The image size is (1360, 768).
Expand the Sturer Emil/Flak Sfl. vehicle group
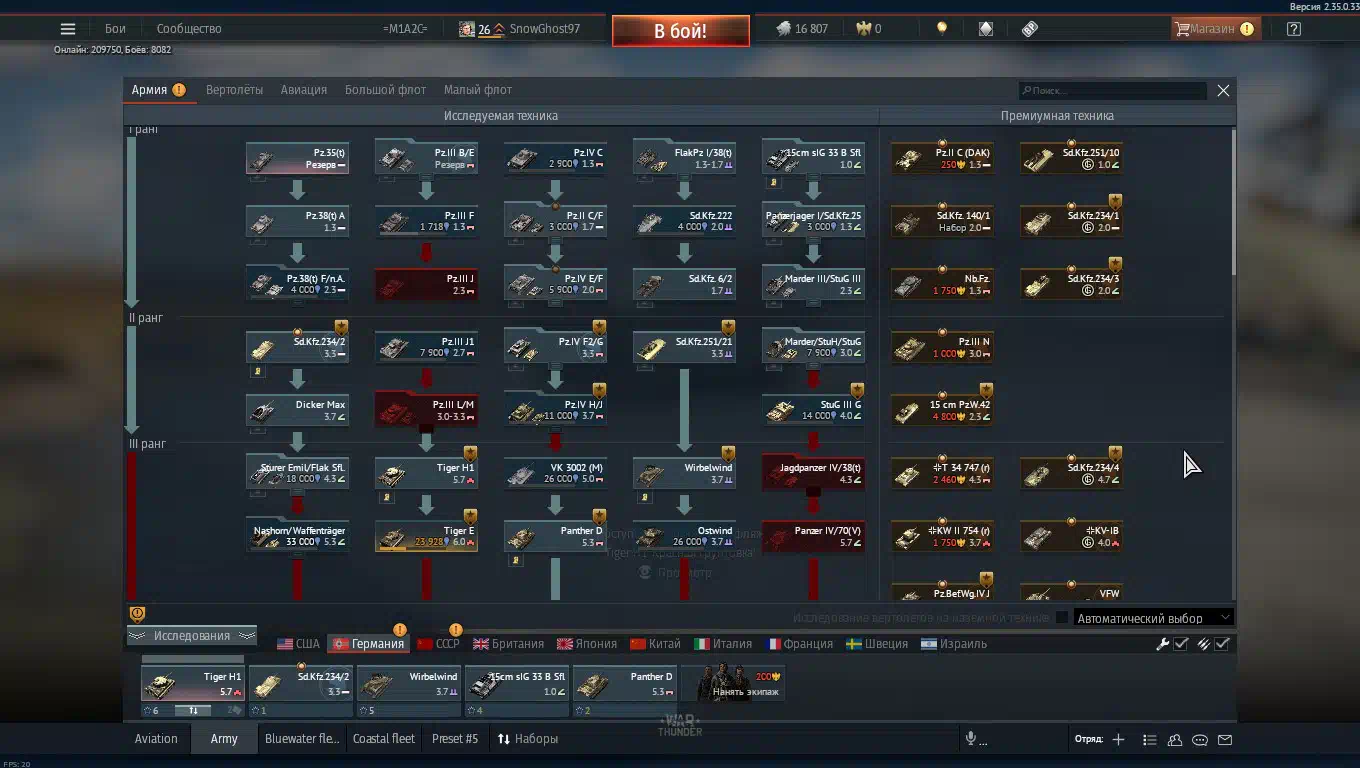point(297,474)
